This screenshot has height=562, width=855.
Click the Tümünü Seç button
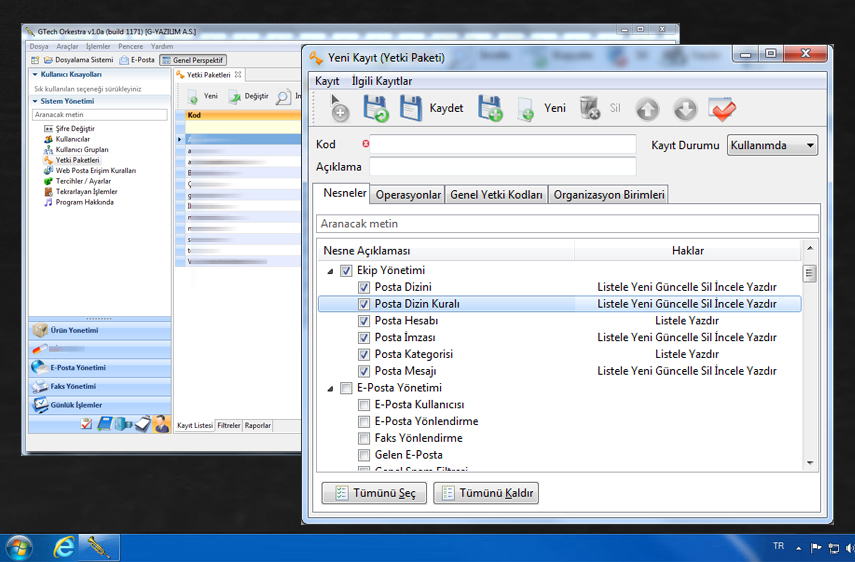374,493
